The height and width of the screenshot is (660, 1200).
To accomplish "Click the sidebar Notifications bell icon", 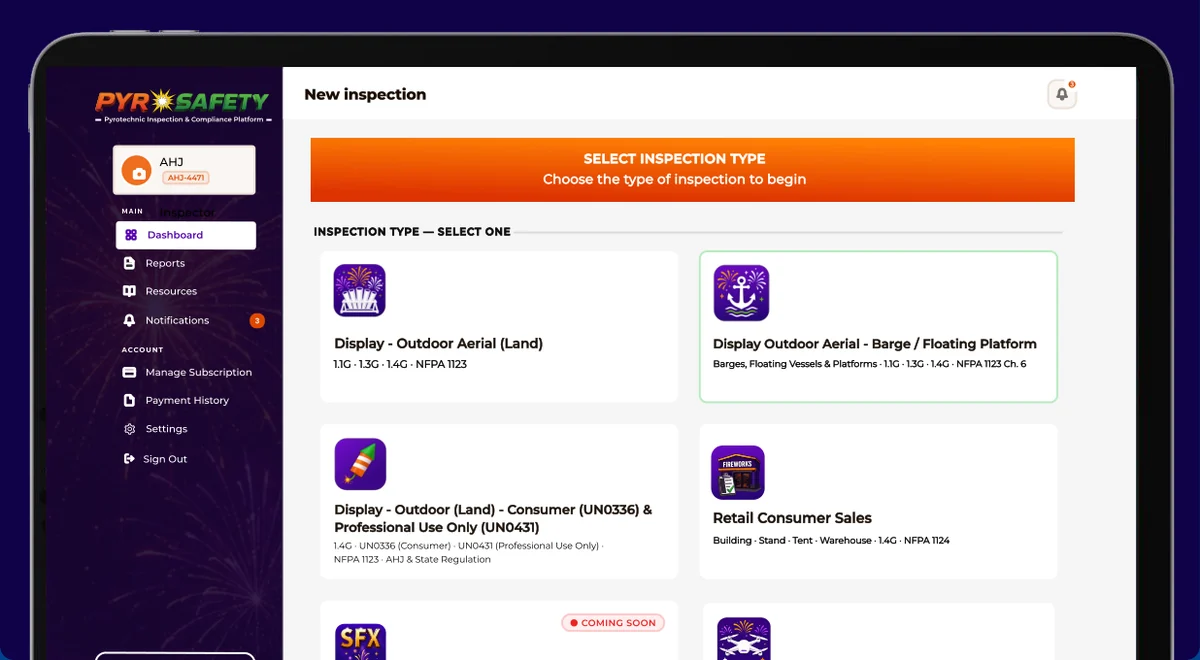I will point(129,320).
